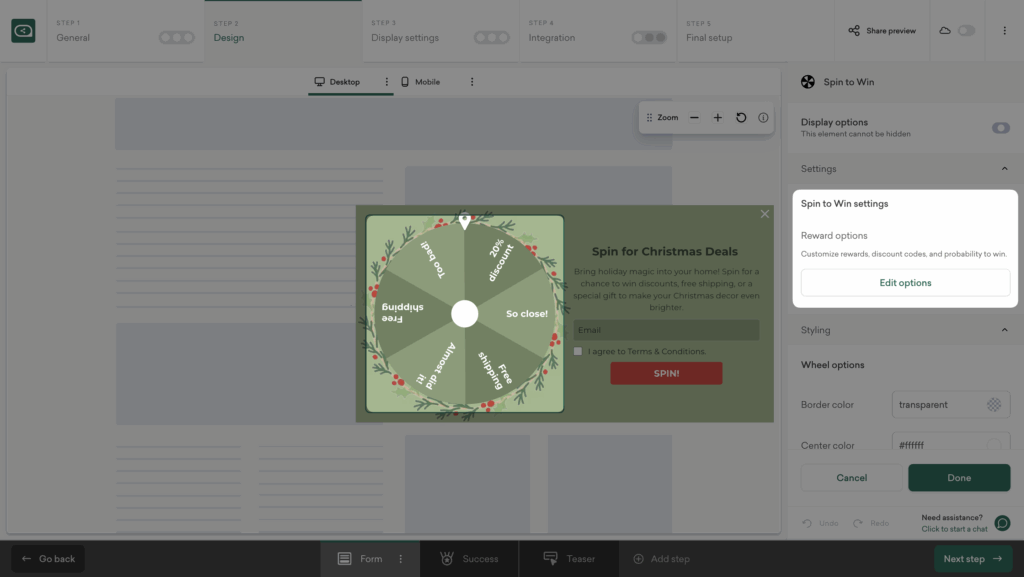Check the Terms & Conditions agreement checkbox
The height and width of the screenshot is (577, 1024).
(x=578, y=351)
